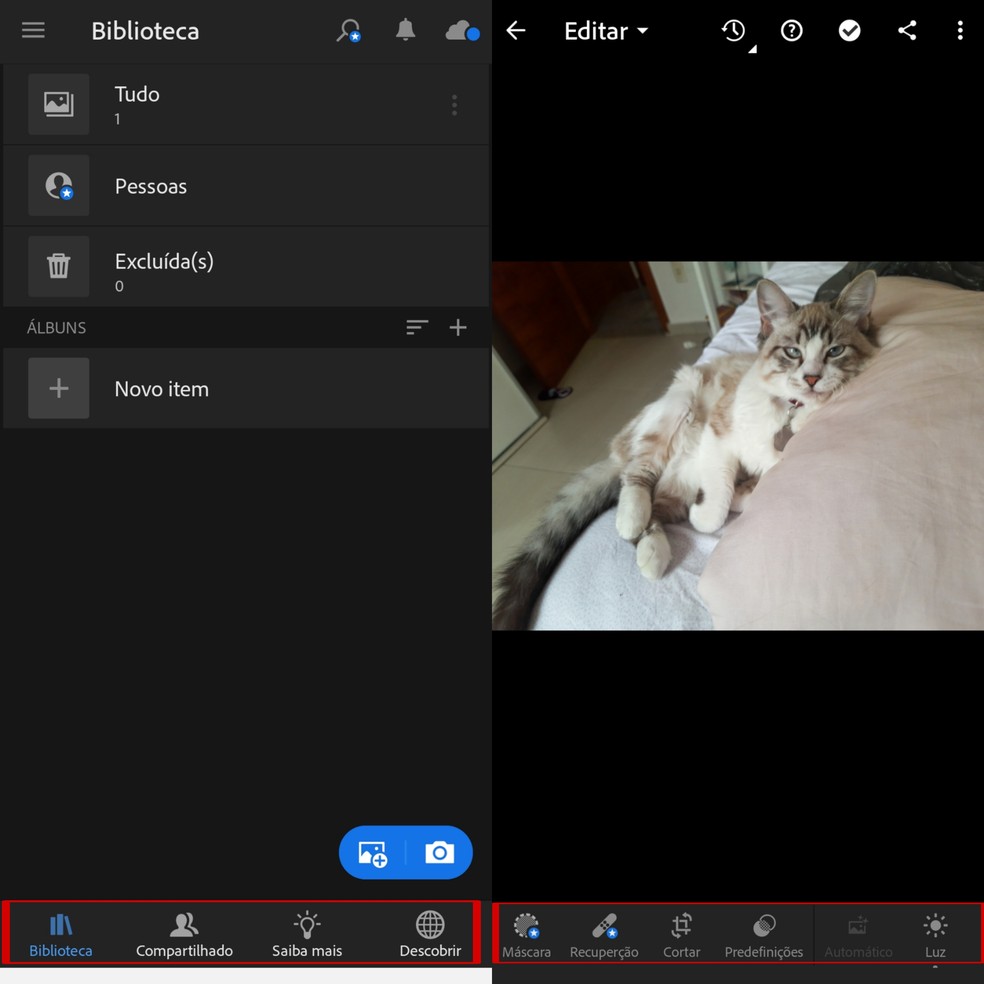
Task: Open the Cortar crop tool
Action: (x=682, y=934)
